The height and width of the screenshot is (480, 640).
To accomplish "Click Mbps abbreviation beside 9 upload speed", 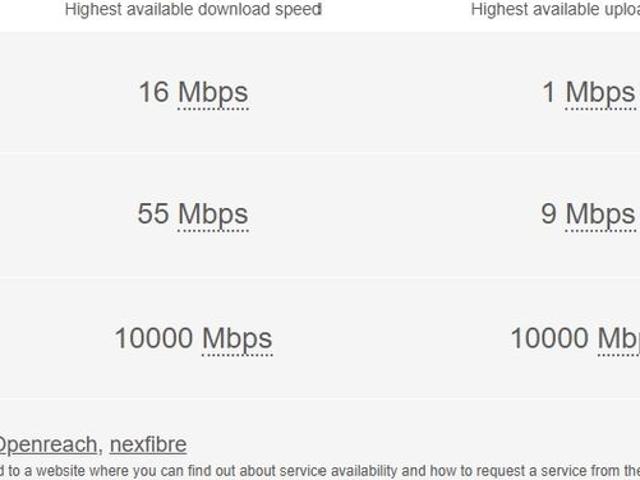I will coord(600,214).
